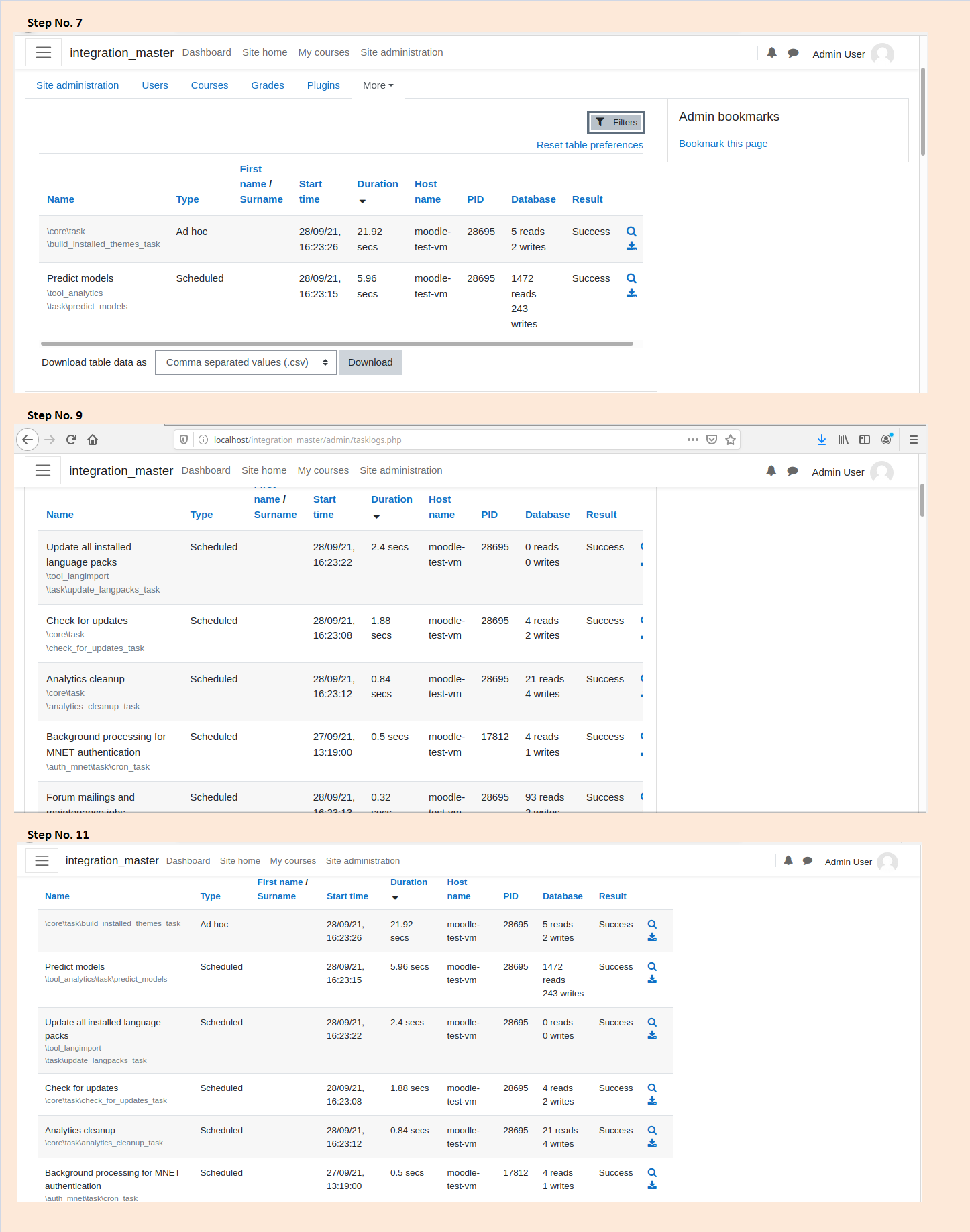This screenshot has height=1232, width=970.
Task: View Analytics cleanup log magnifier in Step 11
Action: pos(652,1130)
